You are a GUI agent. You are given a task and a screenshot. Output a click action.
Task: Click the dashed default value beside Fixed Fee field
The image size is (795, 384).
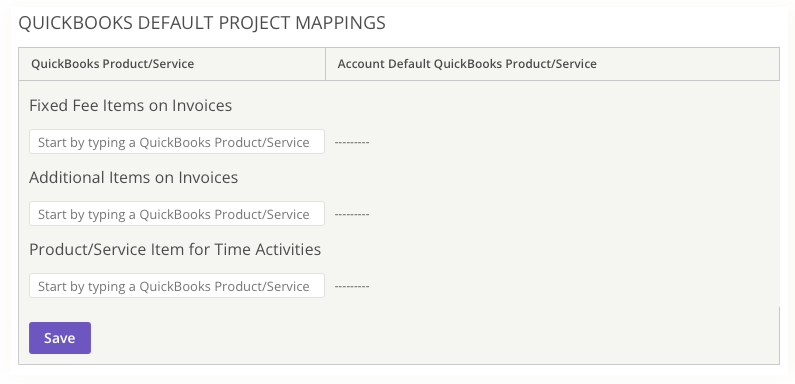tap(352, 143)
